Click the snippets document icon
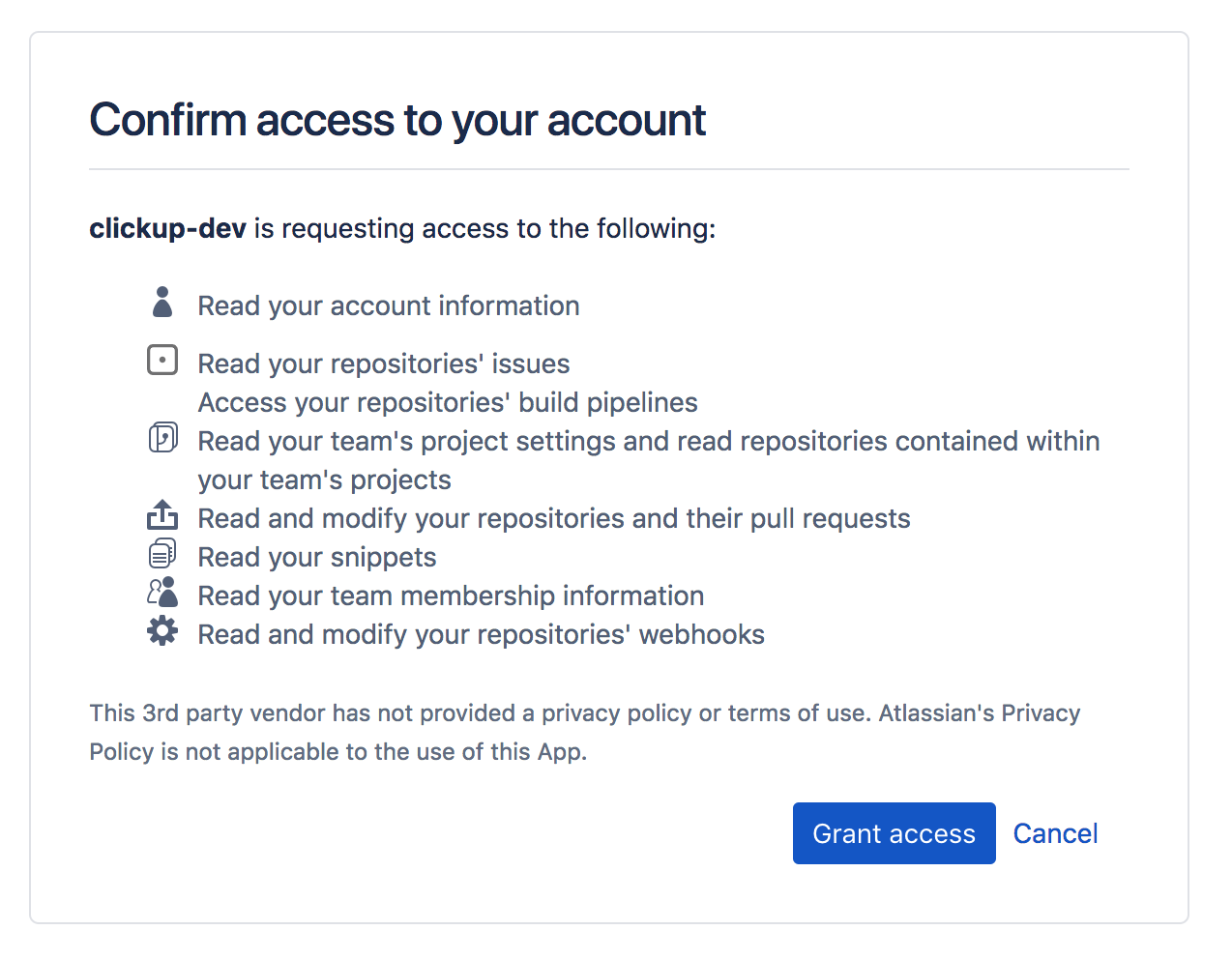The width and height of the screenshot is (1232, 959). (x=162, y=554)
